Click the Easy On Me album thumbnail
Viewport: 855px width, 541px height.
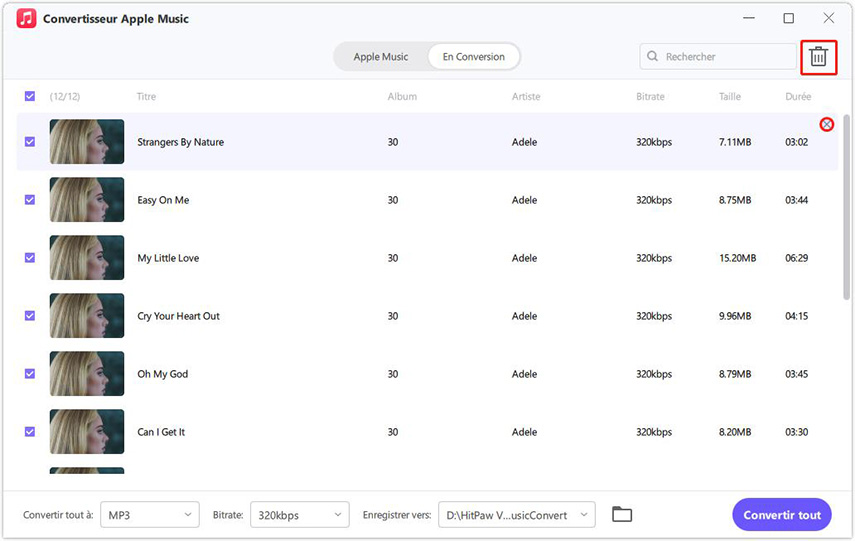pyautogui.click(x=87, y=200)
